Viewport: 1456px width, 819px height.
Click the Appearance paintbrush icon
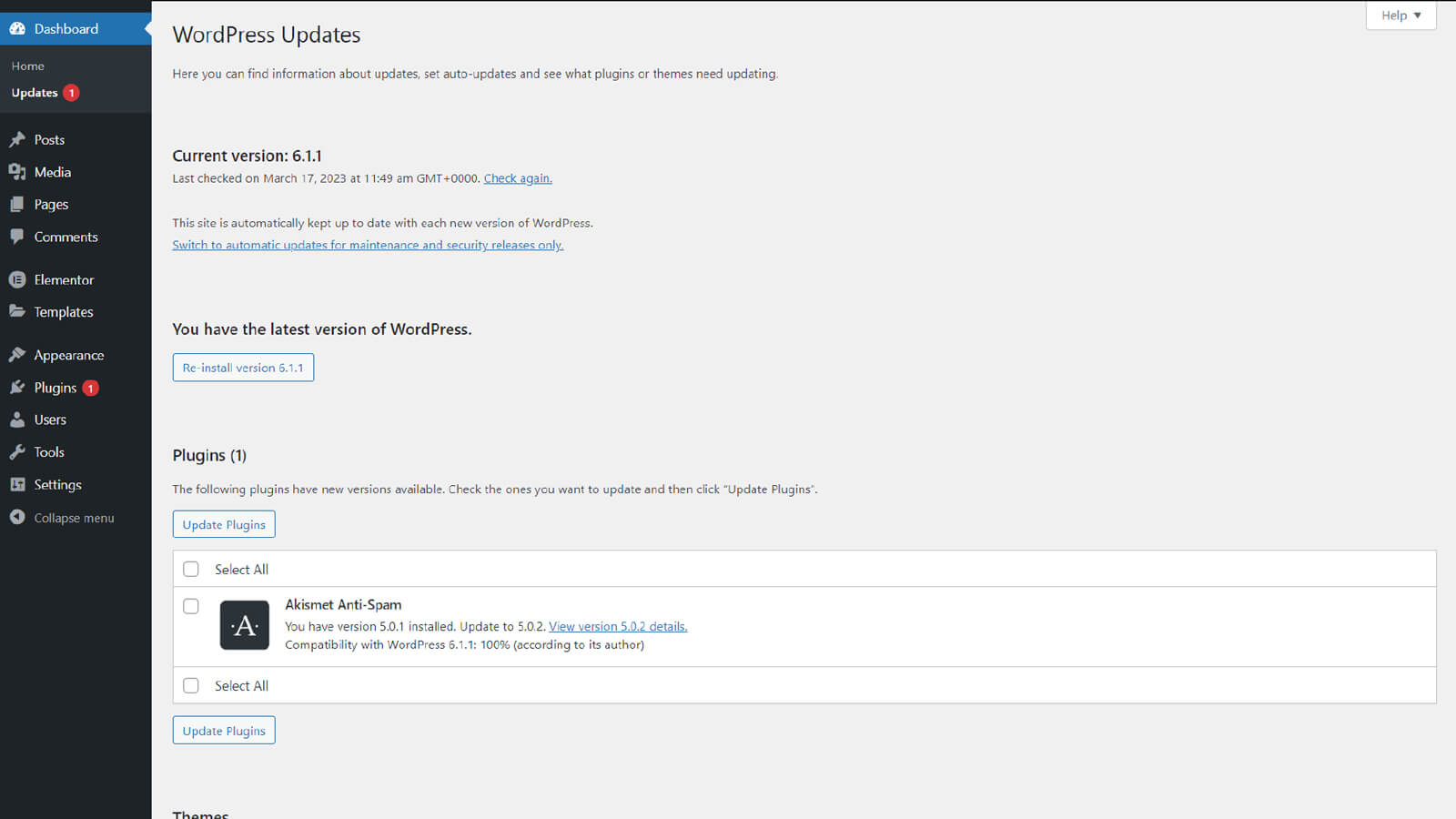point(17,355)
